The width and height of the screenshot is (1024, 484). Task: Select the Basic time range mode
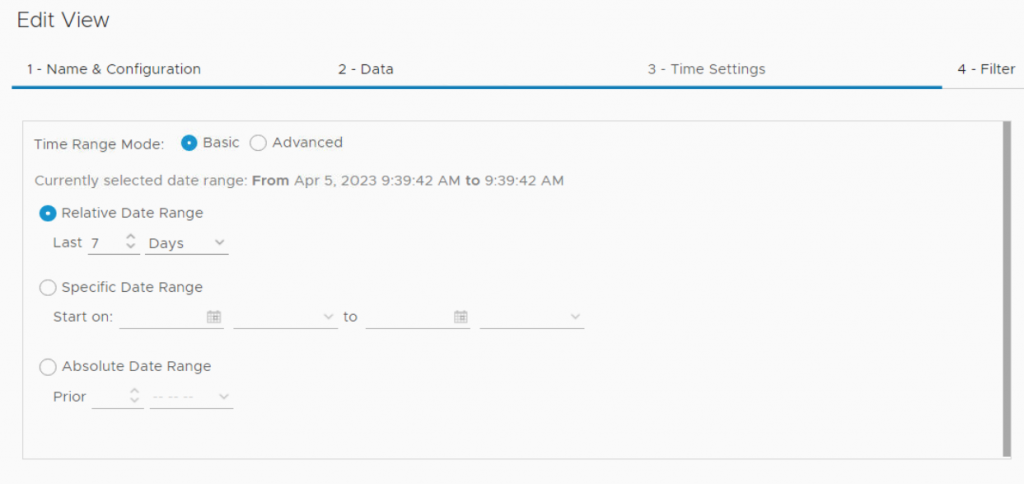pos(189,143)
